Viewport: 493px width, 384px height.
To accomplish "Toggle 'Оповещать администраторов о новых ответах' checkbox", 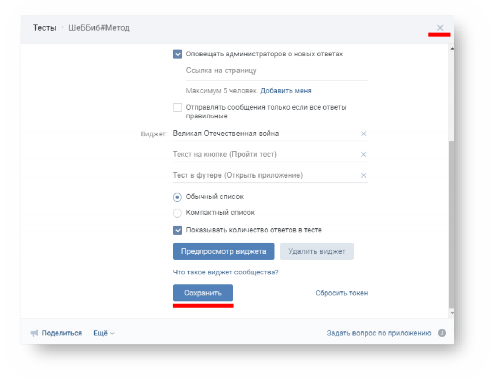I will 177,54.
